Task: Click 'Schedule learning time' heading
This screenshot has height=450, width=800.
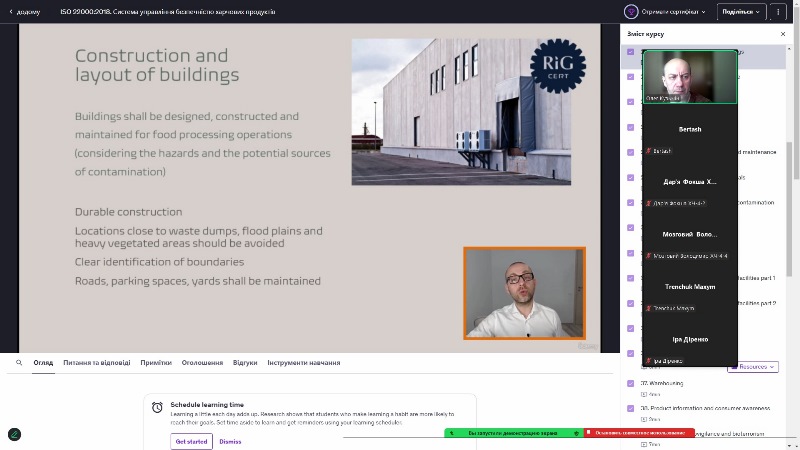Action: (x=207, y=405)
